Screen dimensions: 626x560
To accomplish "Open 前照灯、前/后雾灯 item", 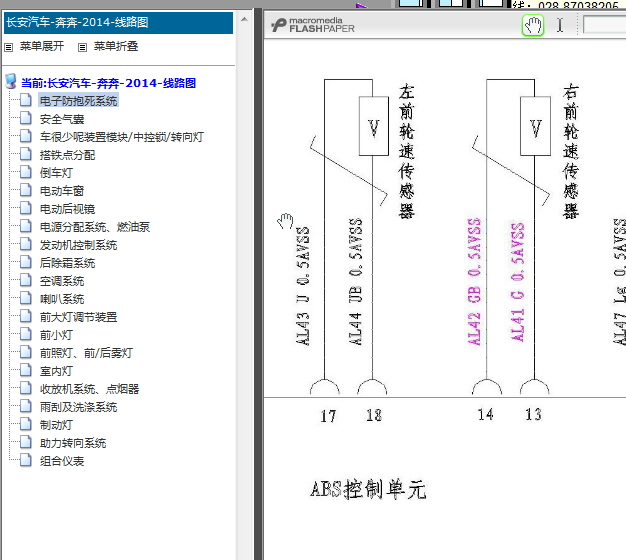I will pyautogui.click(x=86, y=353).
